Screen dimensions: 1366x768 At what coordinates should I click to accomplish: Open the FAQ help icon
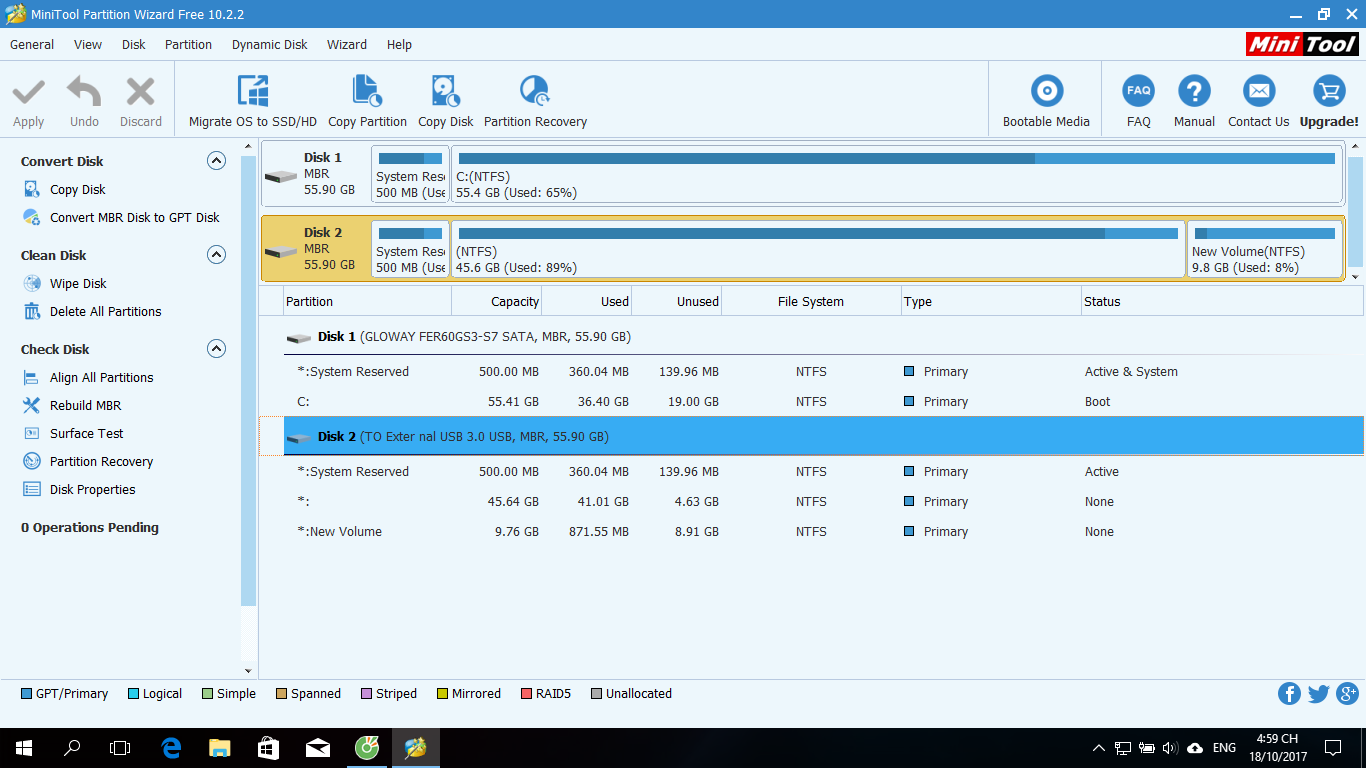point(1138,92)
